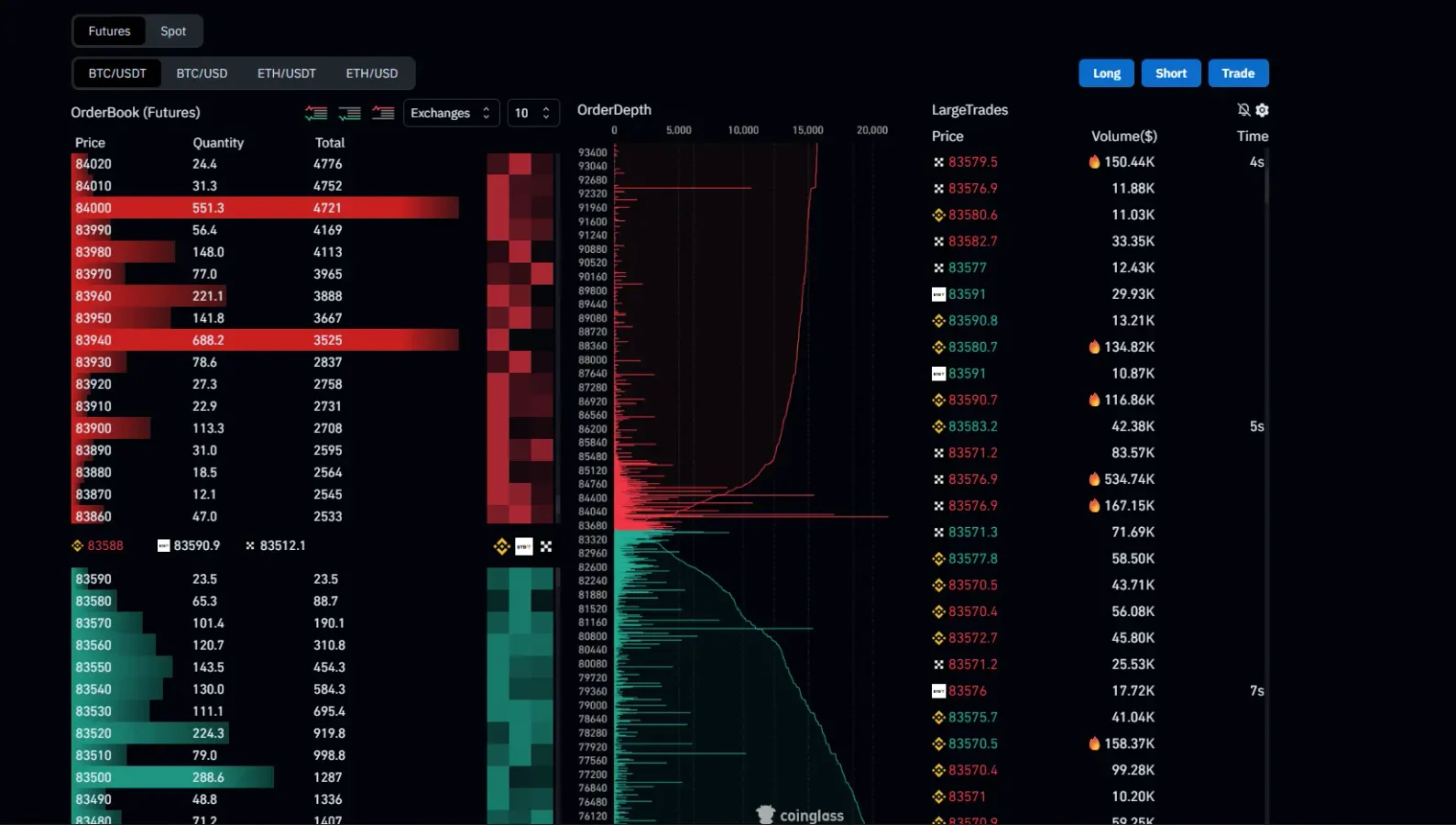Screen dimensions: 1456x825
Task: Click quantity 688.2 in the asks
Action: pyautogui.click(x=208, y=340)
